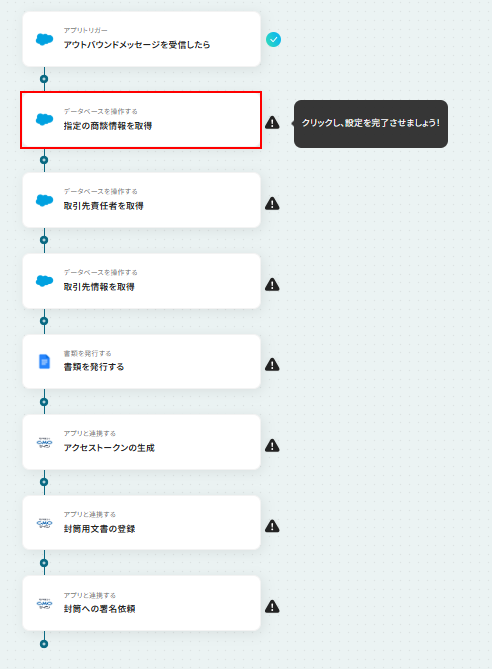Click データベースを操作する label above 取引先情報を取得
The image size is (492, 669).
pos(100,272)
